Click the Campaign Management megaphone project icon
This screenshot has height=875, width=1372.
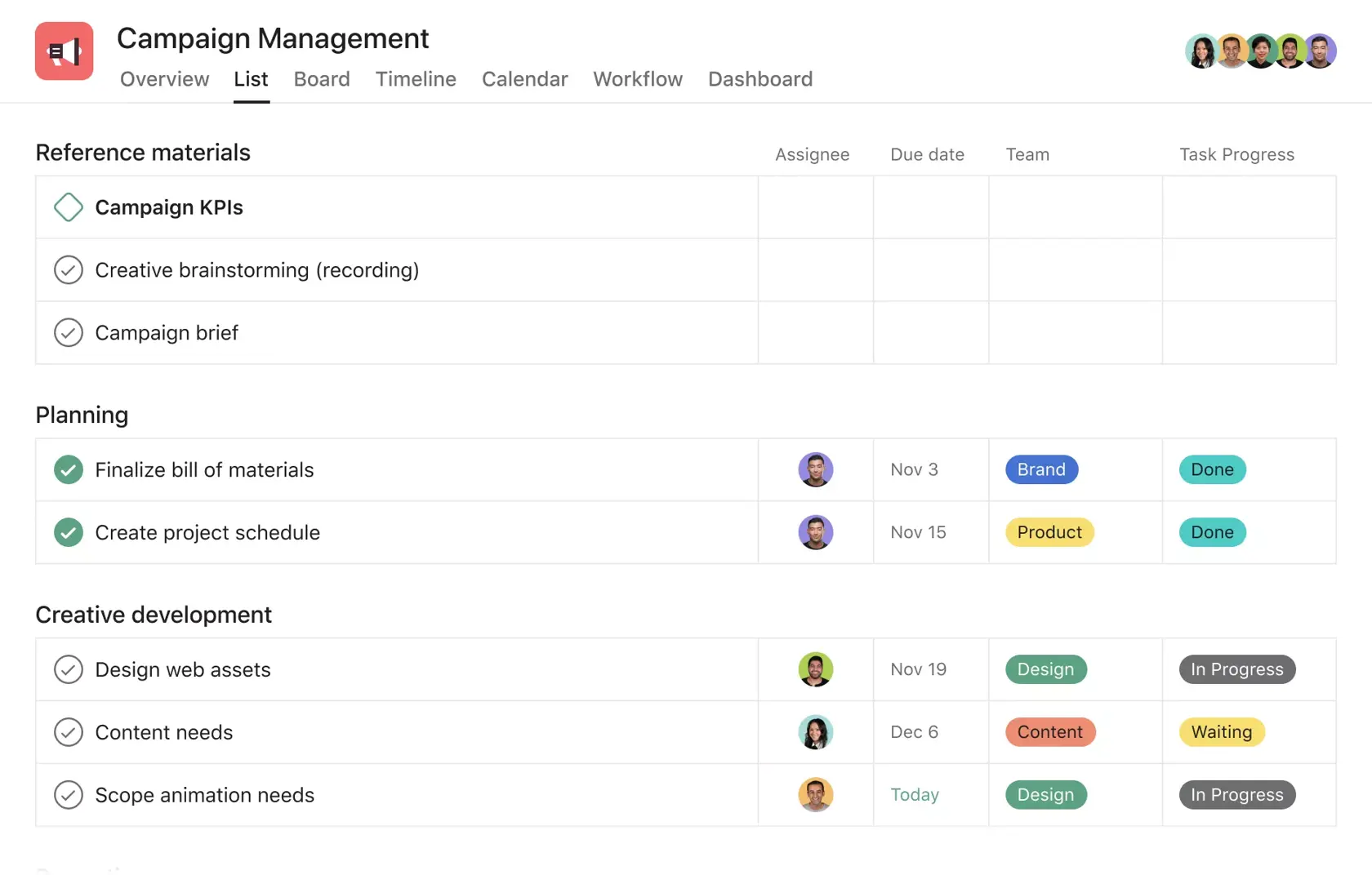pos(64,51)
